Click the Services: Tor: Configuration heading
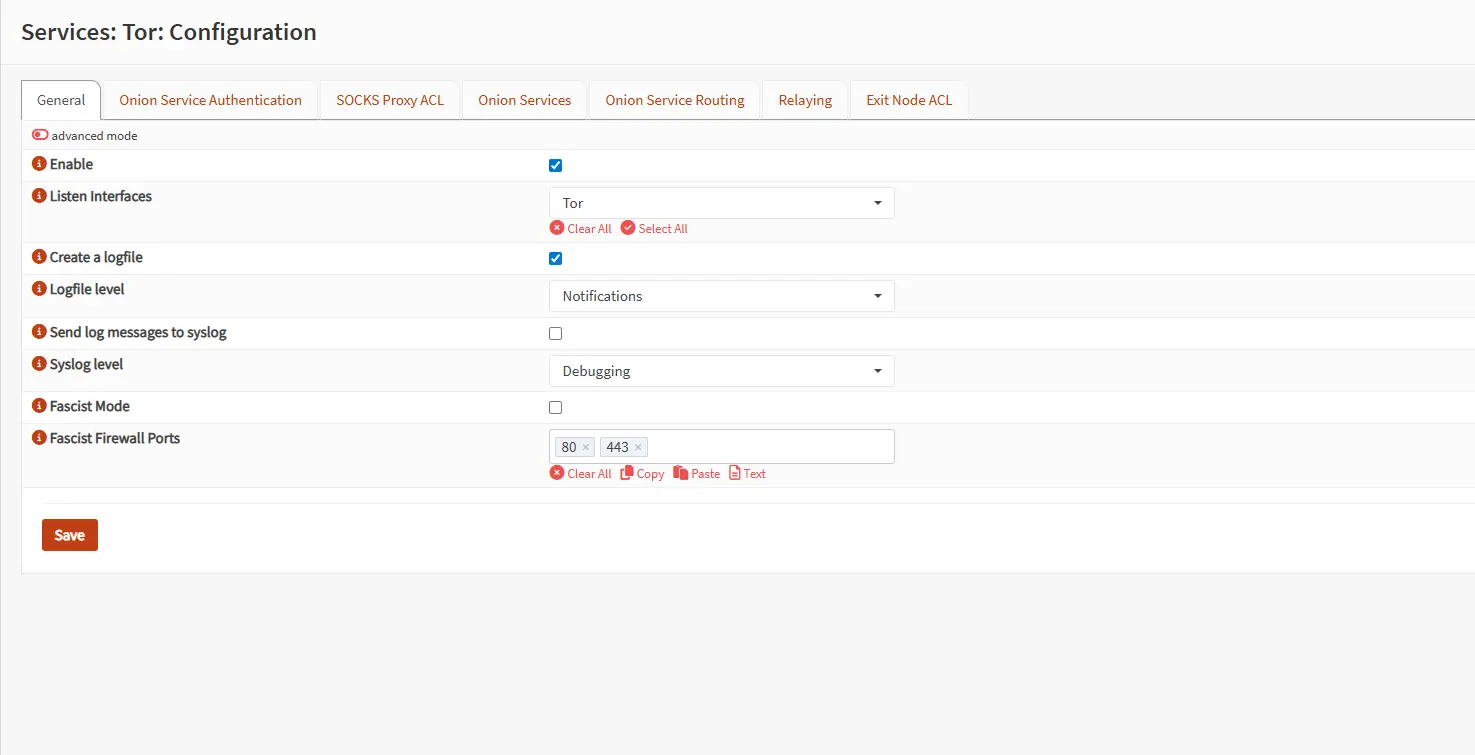1475x755 pixels. click(x=169, y=32)
